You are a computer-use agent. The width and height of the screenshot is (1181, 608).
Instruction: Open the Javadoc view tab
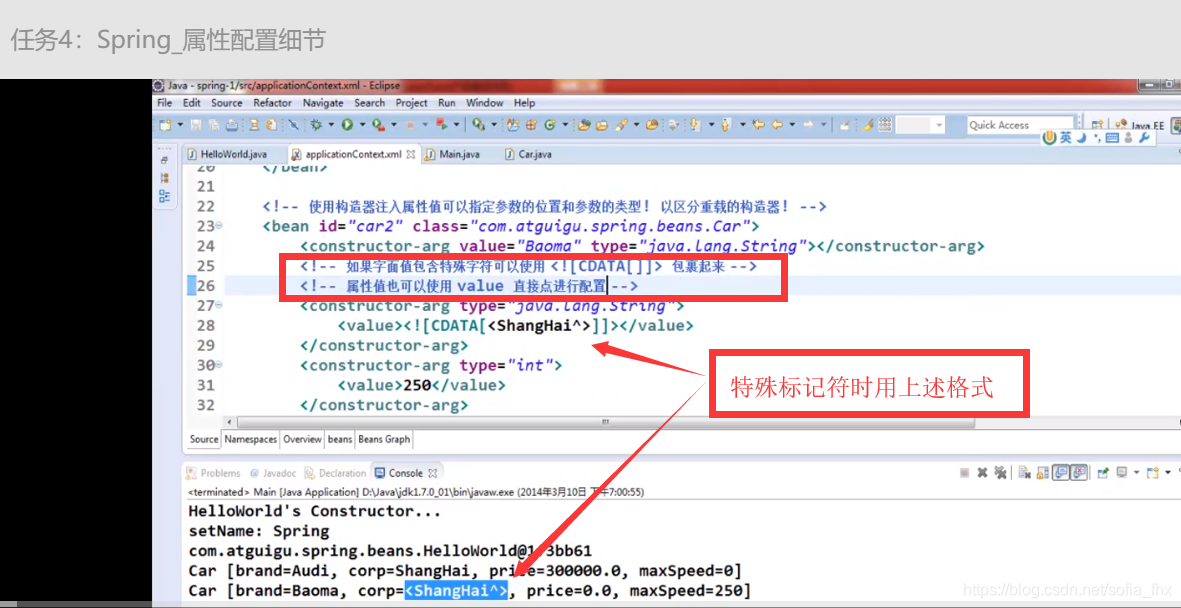[x=273, y=473]
